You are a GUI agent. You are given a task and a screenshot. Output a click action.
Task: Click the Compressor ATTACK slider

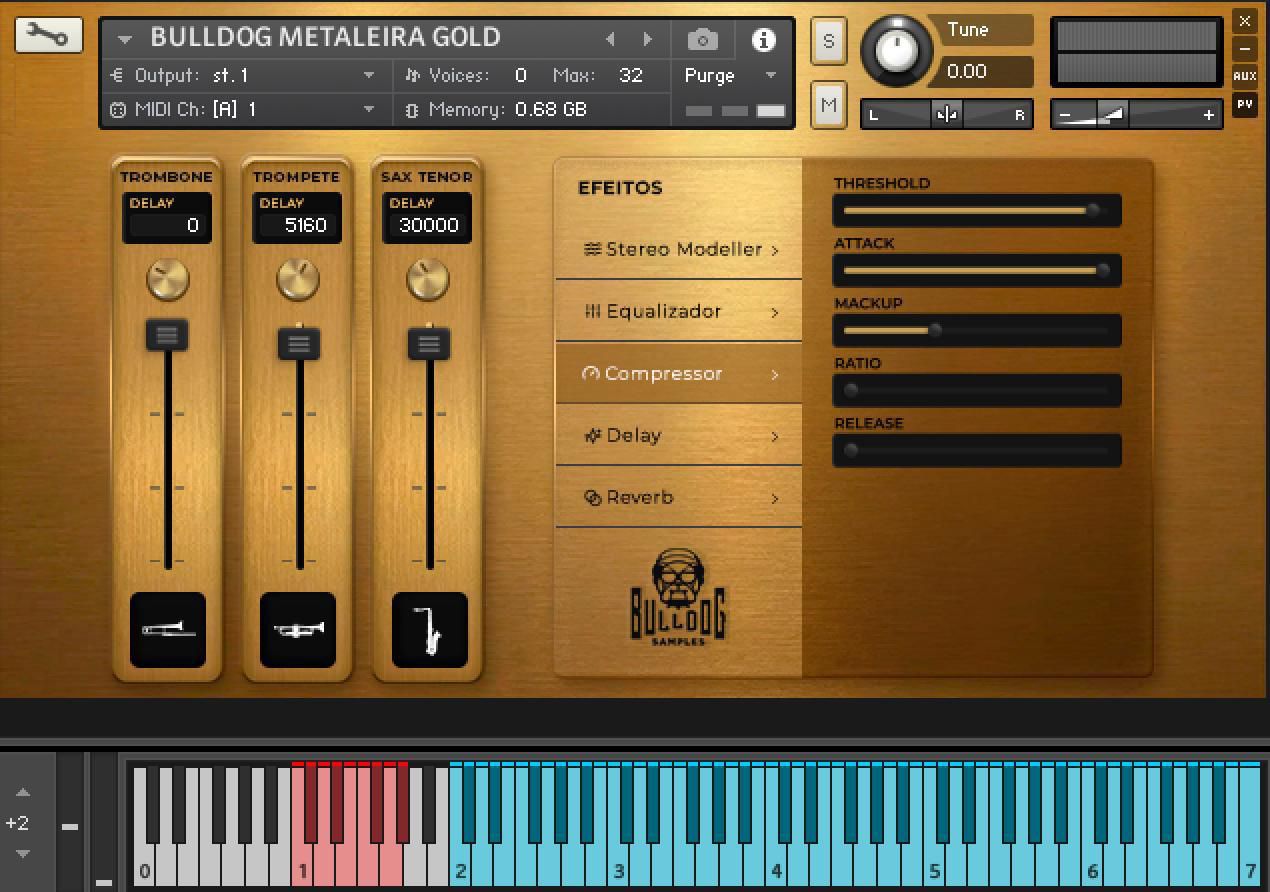[976, 270]
